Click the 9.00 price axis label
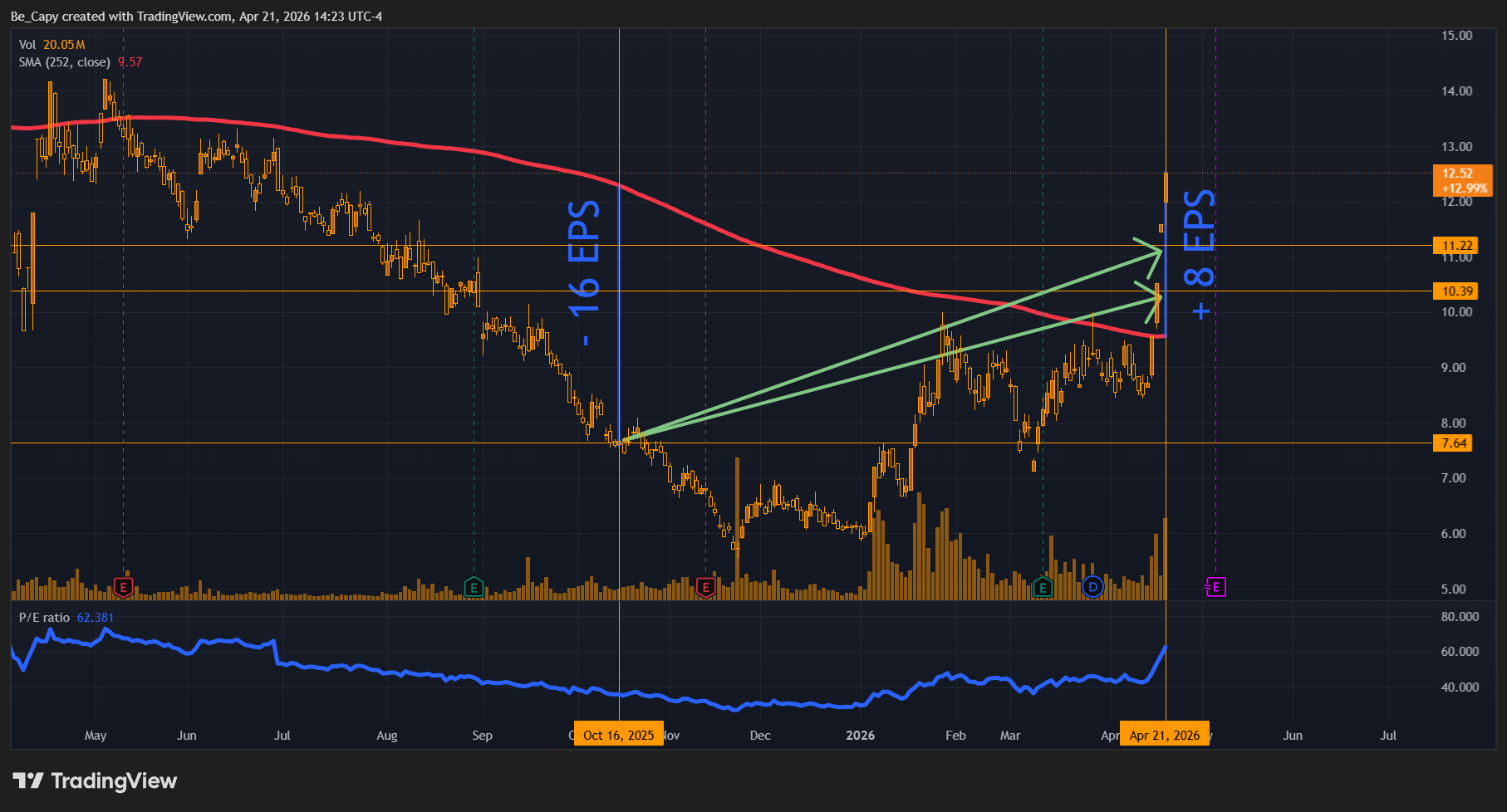 pyautogui.click(x=1454, y=368)
